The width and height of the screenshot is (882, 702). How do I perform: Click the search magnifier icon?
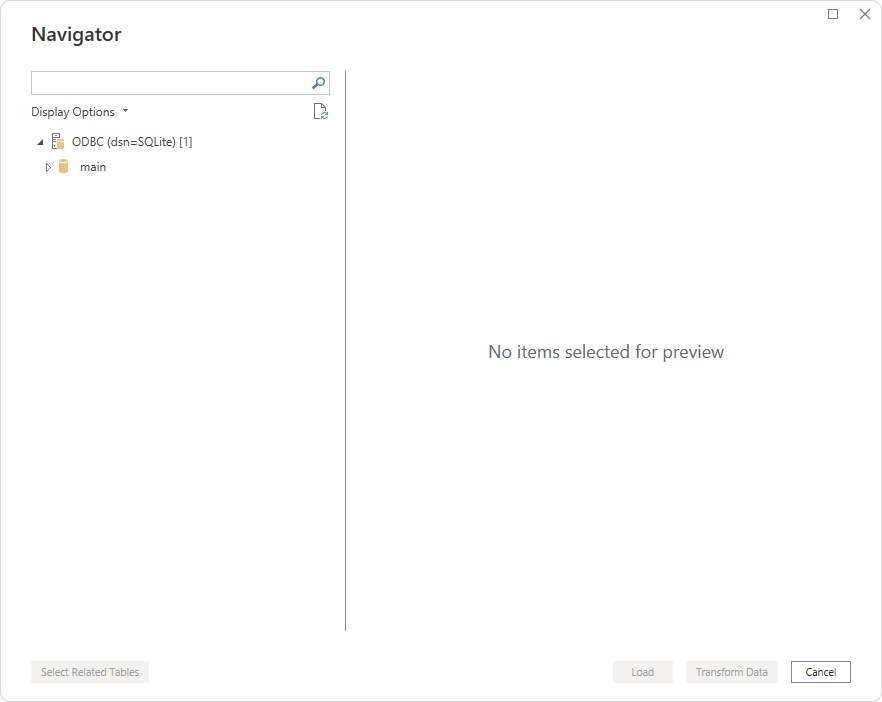(x=318, y=83)
